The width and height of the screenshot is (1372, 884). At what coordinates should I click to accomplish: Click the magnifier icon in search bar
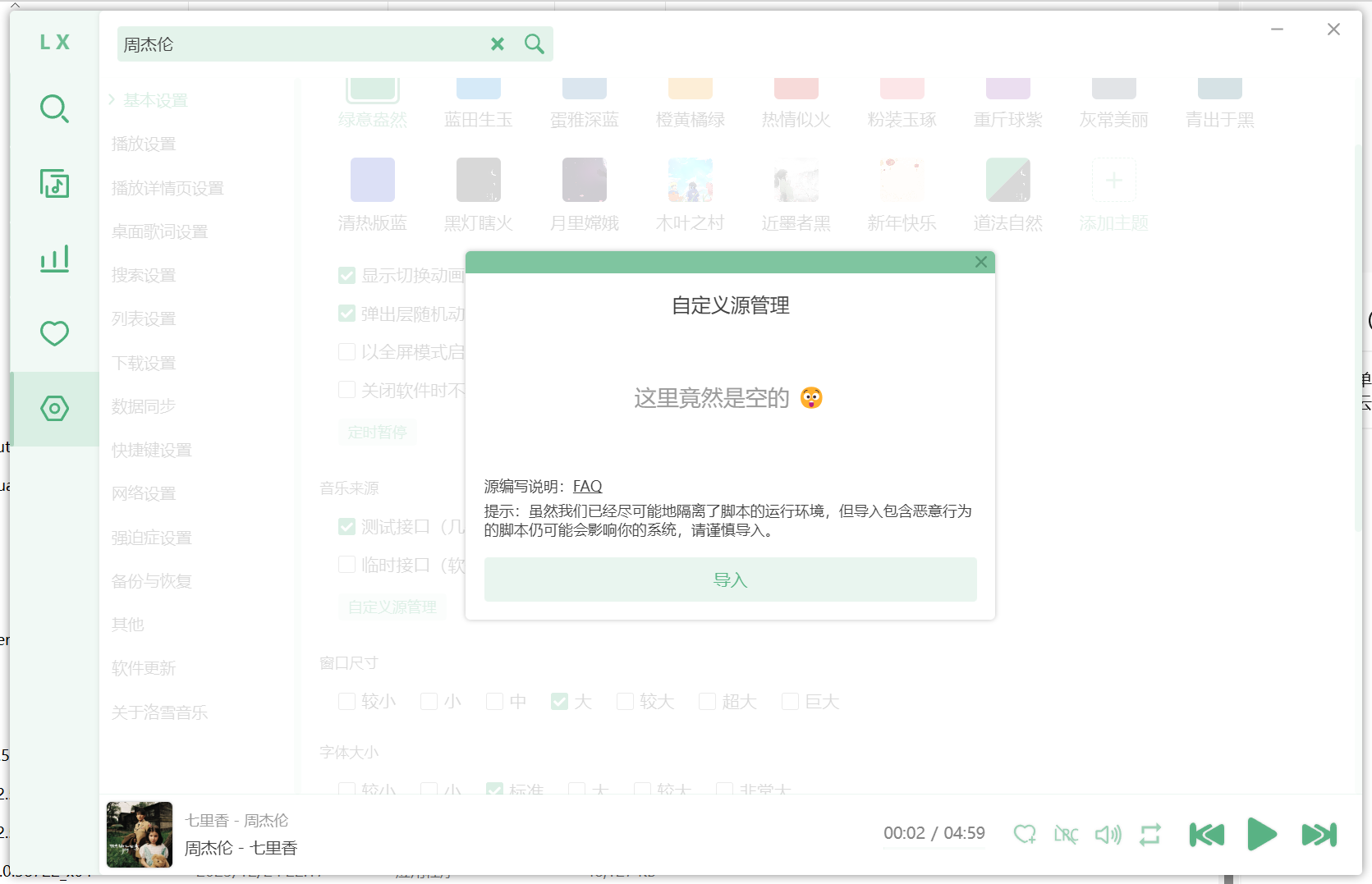click(534, 44)
